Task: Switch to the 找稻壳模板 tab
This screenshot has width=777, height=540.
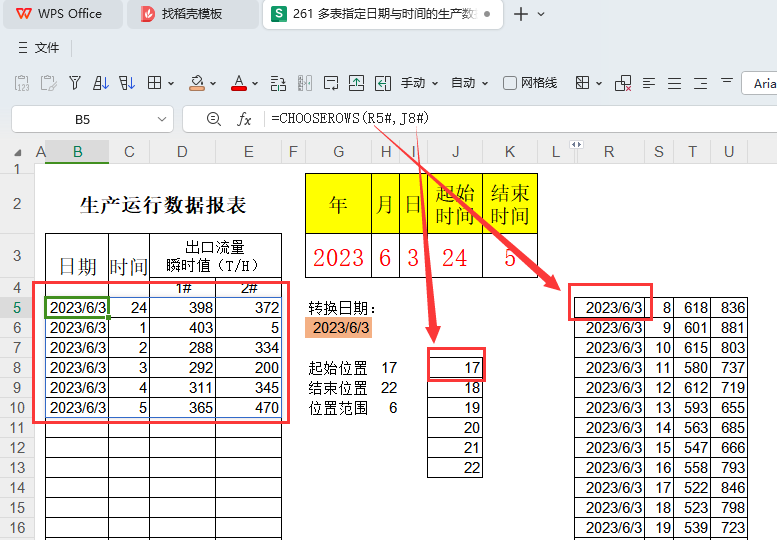Action: (192, 14)
